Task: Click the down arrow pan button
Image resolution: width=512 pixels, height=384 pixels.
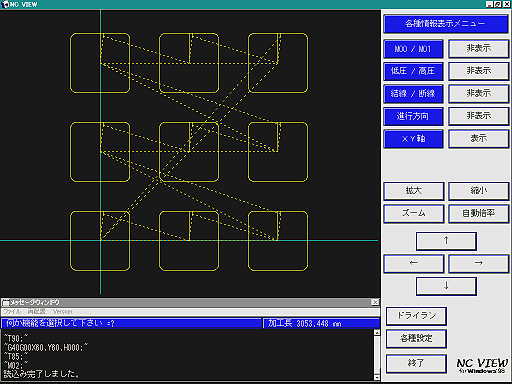Action: click(x=446, y=286)
